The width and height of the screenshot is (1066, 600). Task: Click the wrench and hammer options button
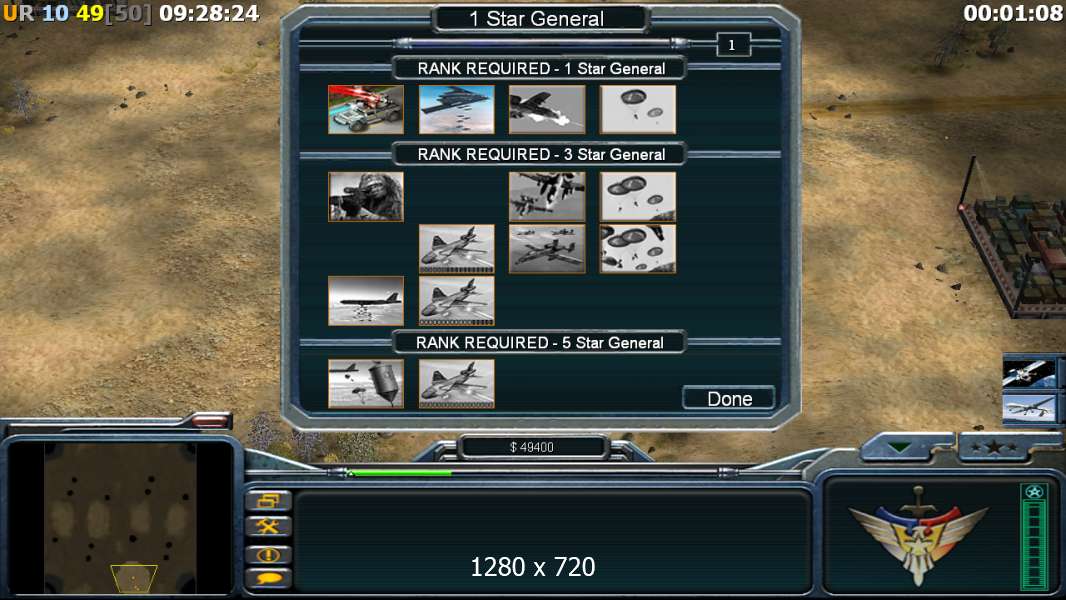point(269,527)
